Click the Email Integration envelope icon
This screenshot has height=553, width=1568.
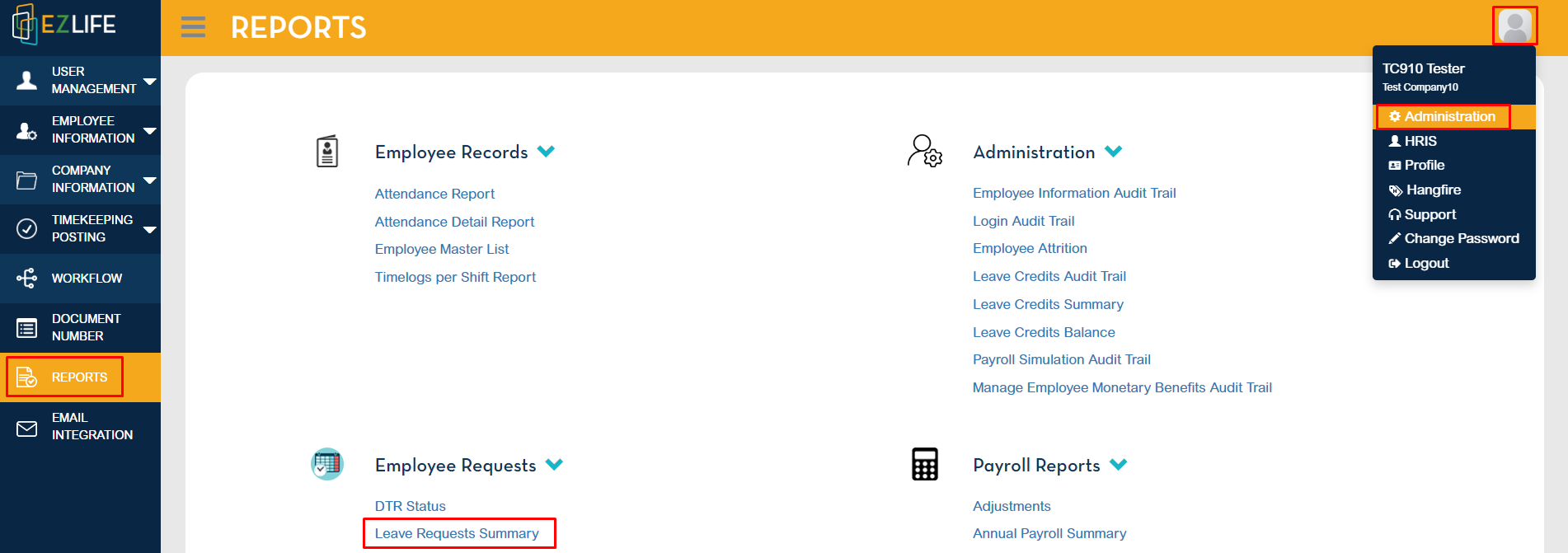26,429
